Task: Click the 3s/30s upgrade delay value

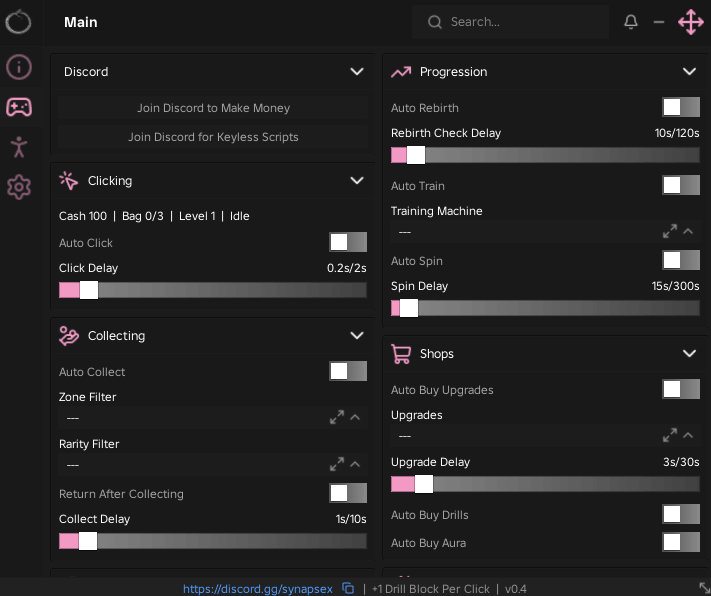Action: click(x=681, y=462)
